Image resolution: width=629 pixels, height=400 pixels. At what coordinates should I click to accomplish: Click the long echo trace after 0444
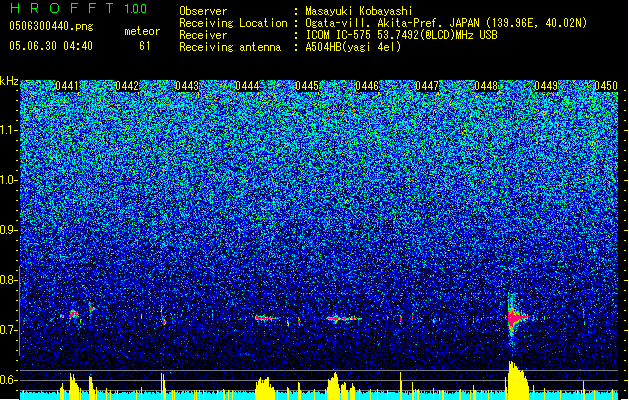pyautogui.click(x=266, y=318)
